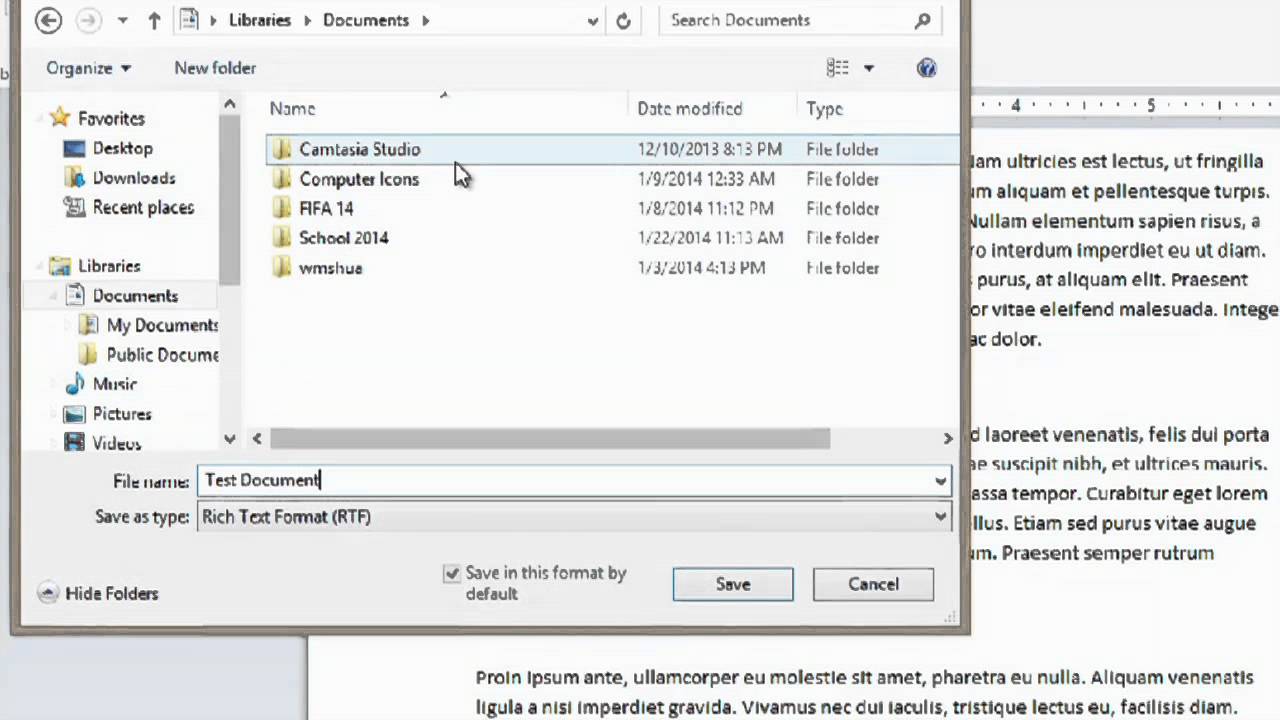This screenshot has height=720, width=1280.
Task: Sort files by Date modified column
Action: tap(690, 108)
